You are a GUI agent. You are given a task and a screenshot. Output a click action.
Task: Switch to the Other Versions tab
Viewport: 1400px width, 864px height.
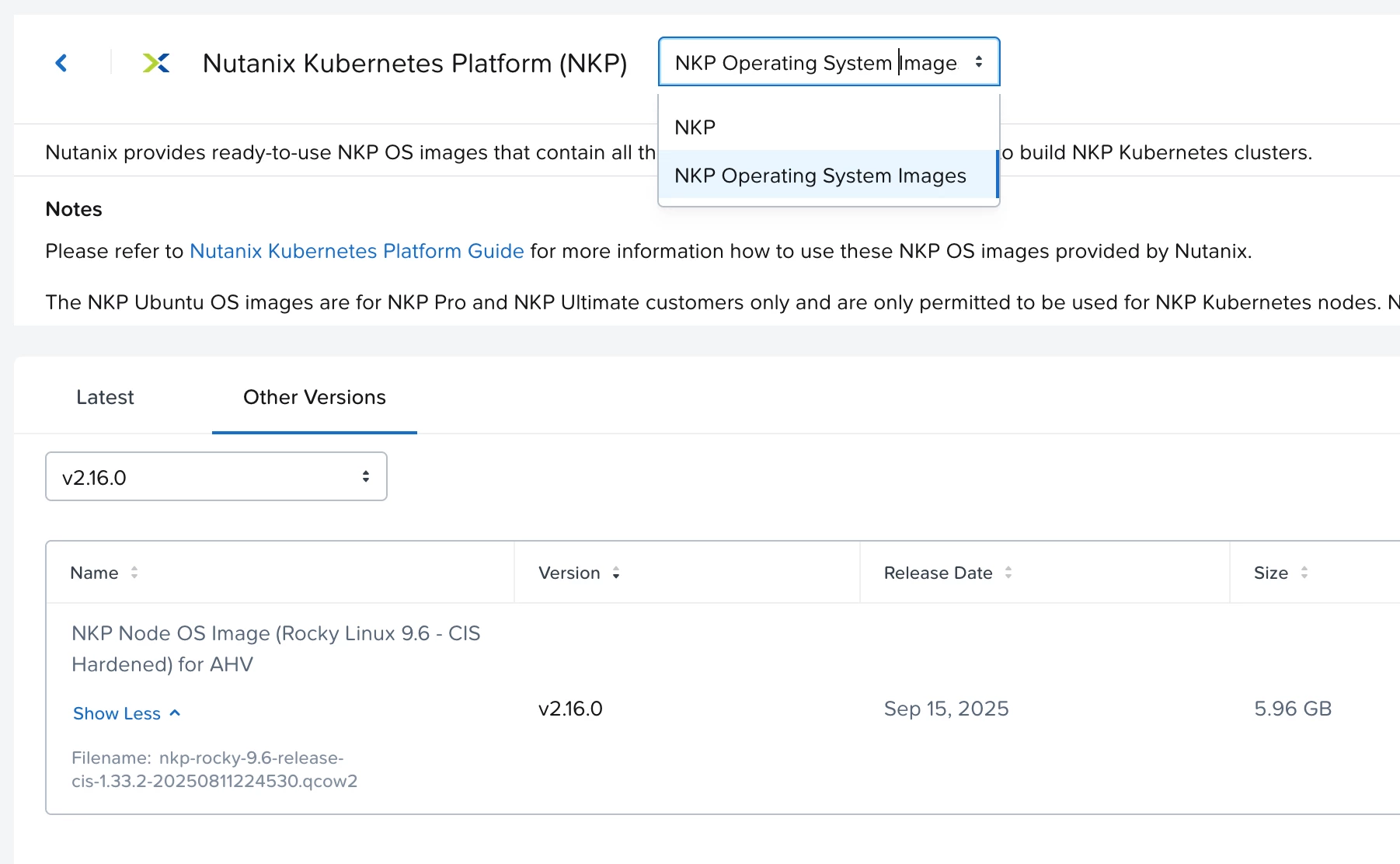[x=315, y=397]
